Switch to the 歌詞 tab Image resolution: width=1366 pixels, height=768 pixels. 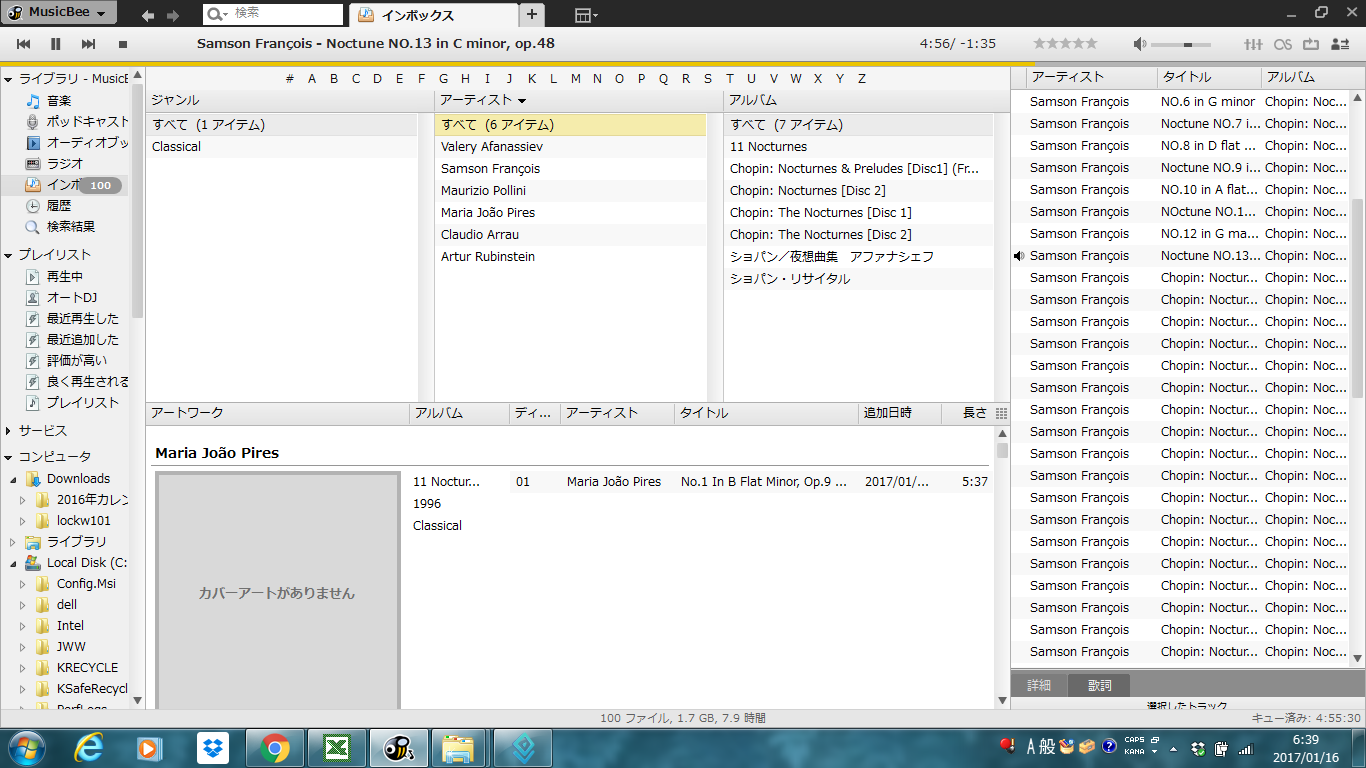pyautogui.click(x=1100, y=685)
